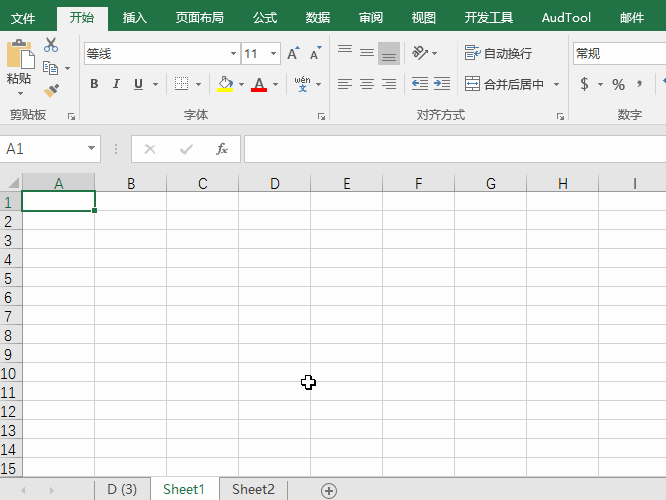Switch to 审阅 review tab
Image resolution: width=666 pixels, height=500 pixels.
[x=371, y=18]
